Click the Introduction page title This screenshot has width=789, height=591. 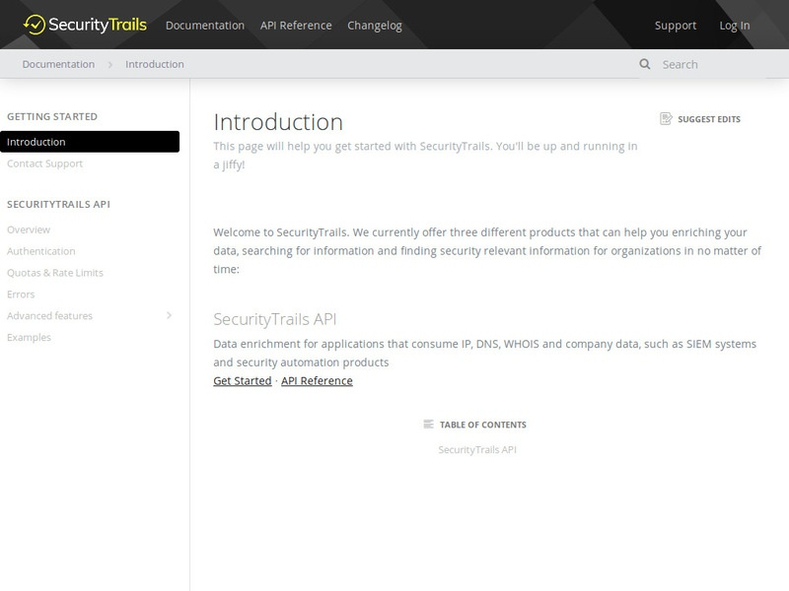(x=278, y=122)
